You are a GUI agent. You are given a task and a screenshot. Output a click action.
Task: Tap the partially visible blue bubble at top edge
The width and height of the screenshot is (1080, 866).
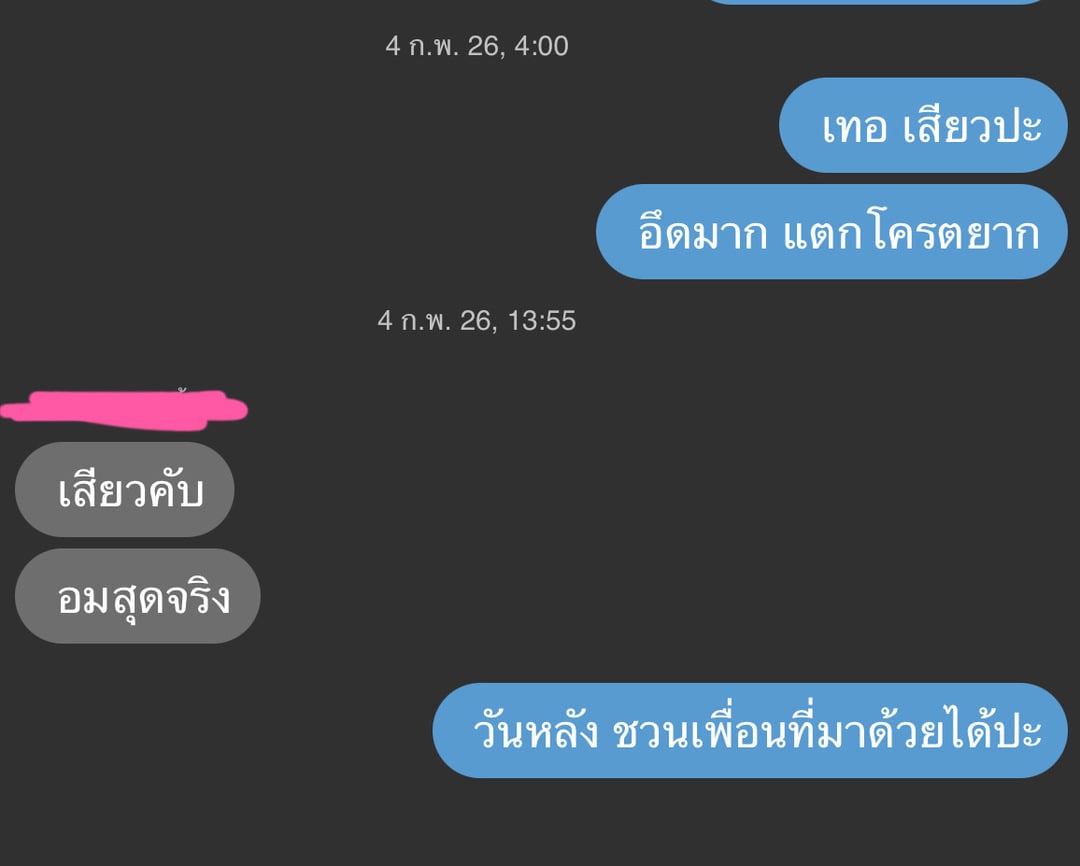[875, 2]
